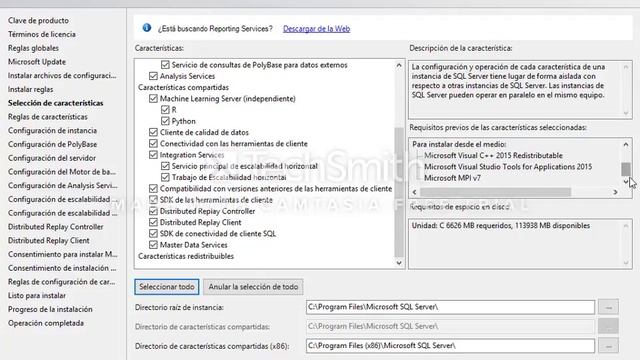640x360 pixels.
Task: Open the Configuración de PolyBase step
Action: click(x=52, y=144)
